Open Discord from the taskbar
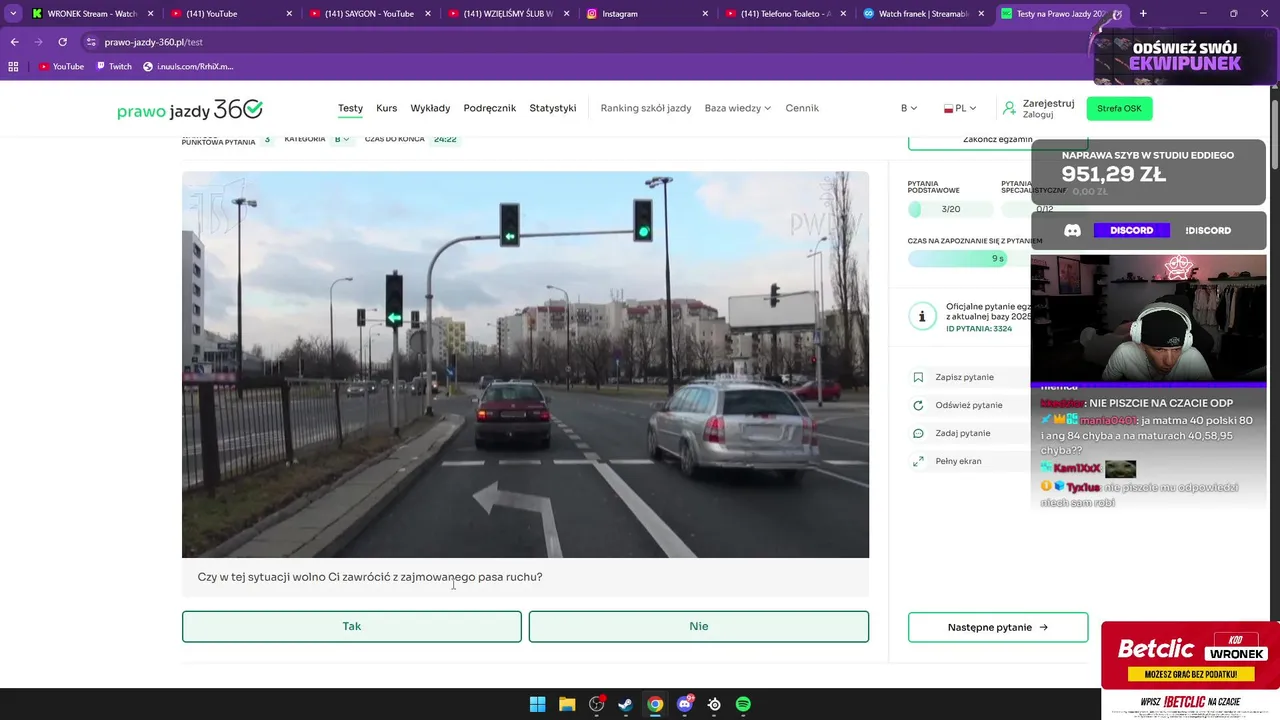1280x720 pixels. pyautogui.click(x=685, y=704)
